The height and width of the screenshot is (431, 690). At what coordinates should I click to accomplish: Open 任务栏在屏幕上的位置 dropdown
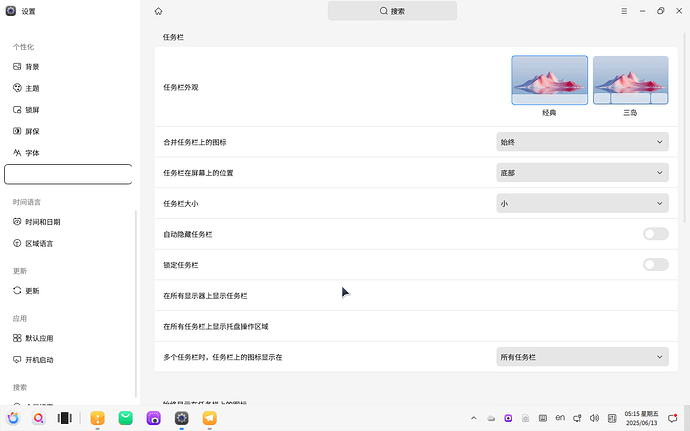[x=582, y=173]
